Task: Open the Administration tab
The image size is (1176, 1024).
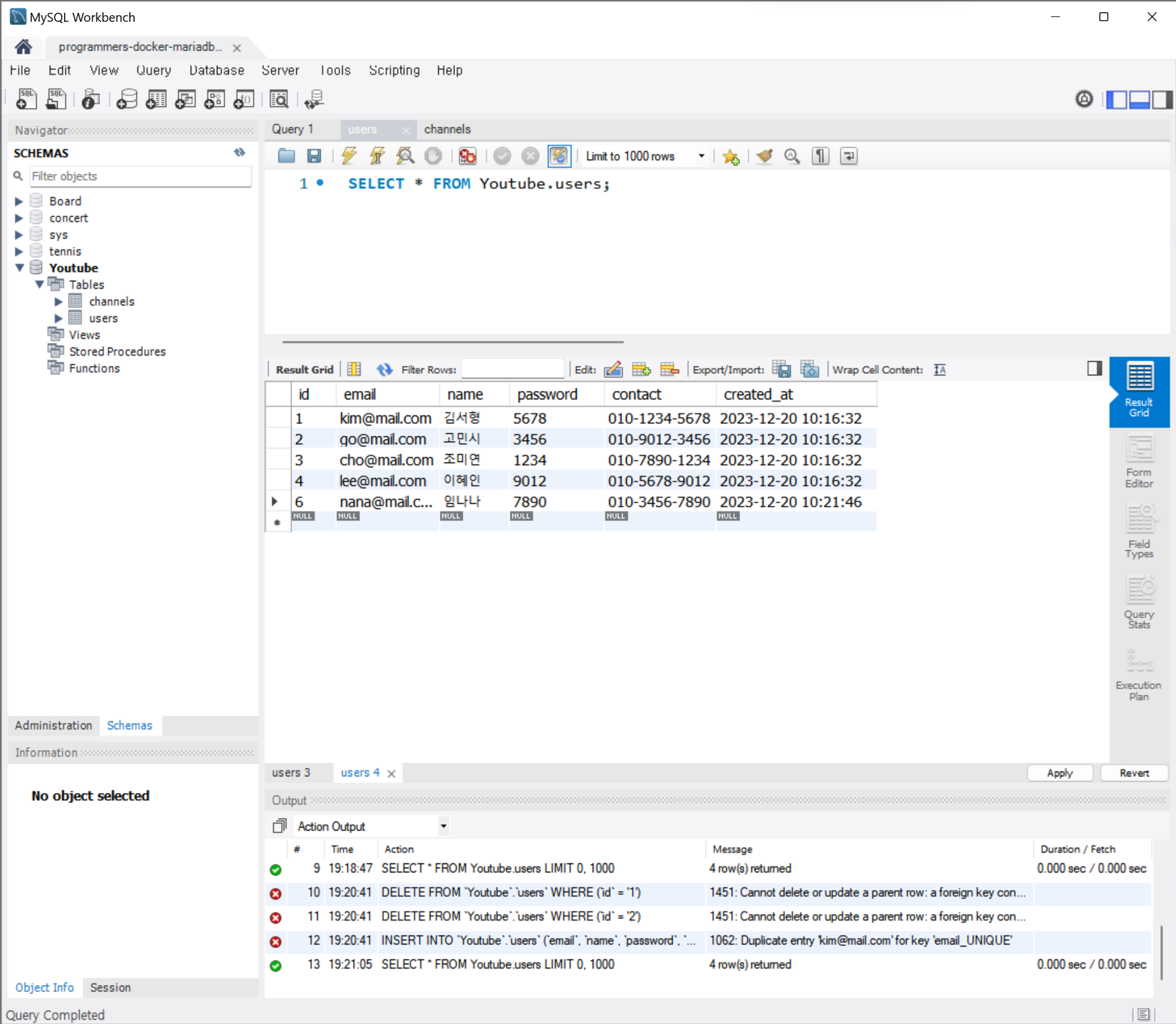Action: pos(54,725)
